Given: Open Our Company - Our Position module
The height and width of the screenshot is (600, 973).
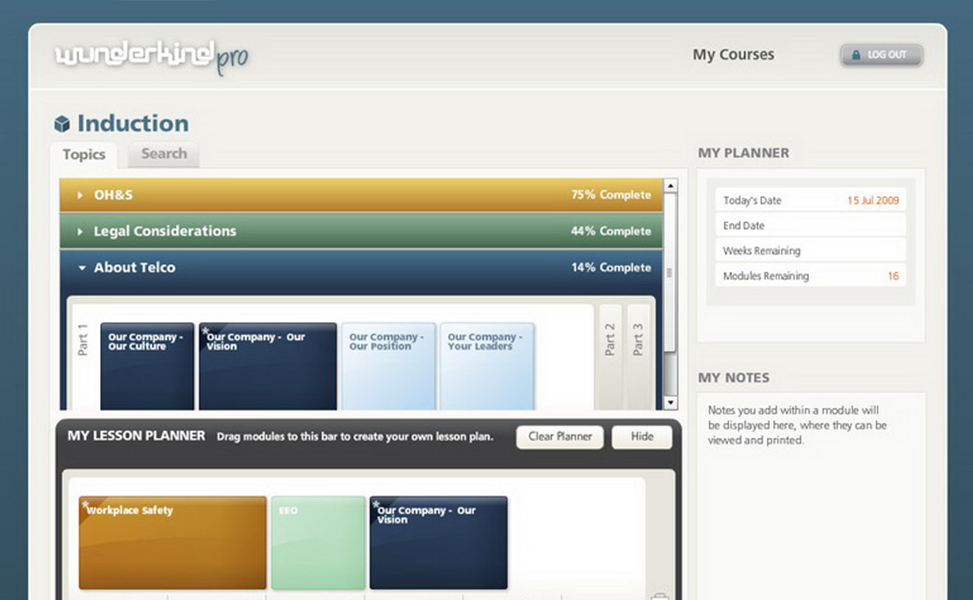Looking at the screenshot, I should point(388,366).
